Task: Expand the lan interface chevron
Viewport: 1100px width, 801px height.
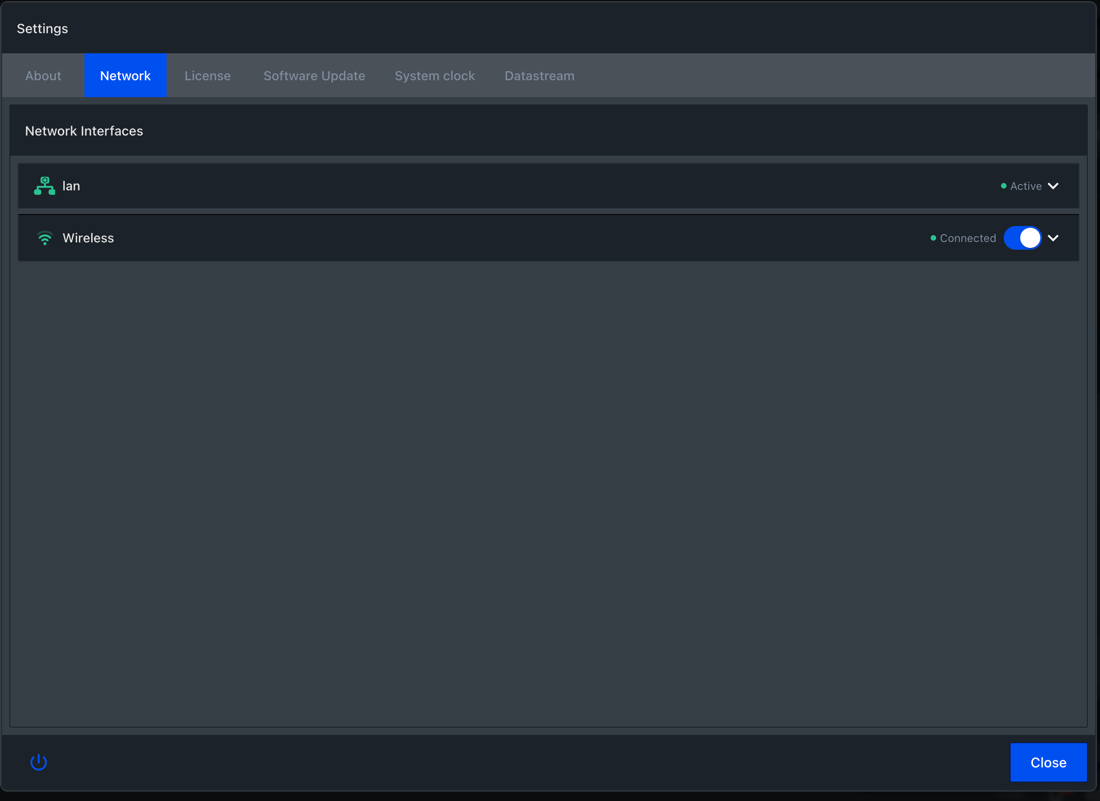Action: [1053, 186]
